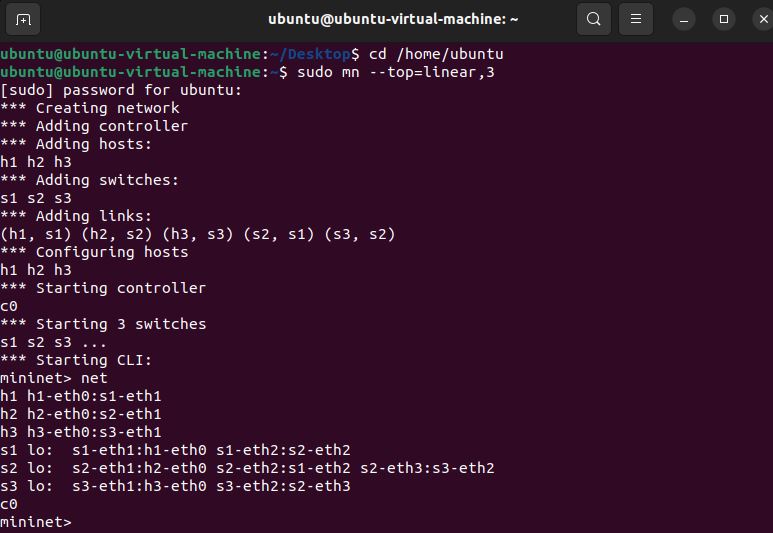Click the 'sudo mn --top=linear,3' command text

pyautogui.click(x=395, y=72)
